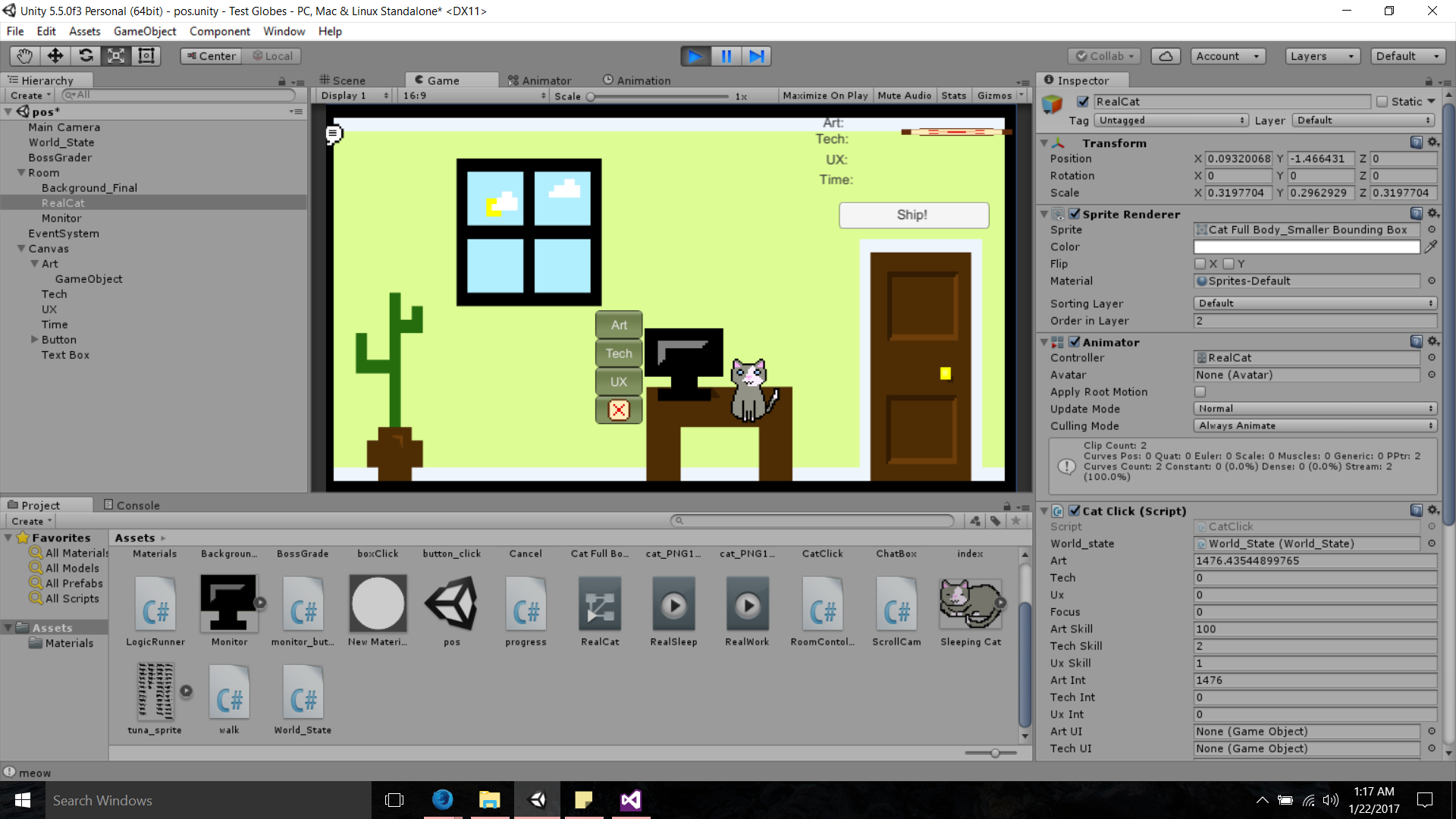Collapse the Canvas tree node
Screen dimensions: 1456x819
coord(21,249)
